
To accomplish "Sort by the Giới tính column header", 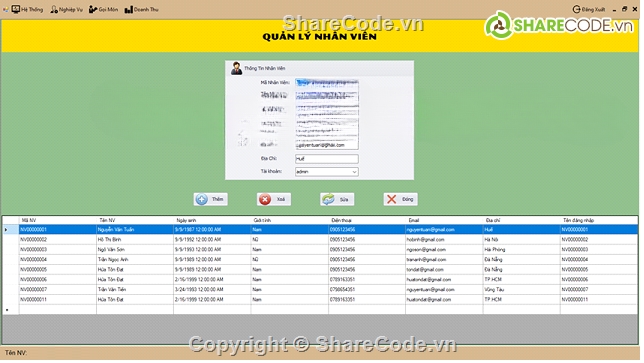I will click(x=291, y=222).
